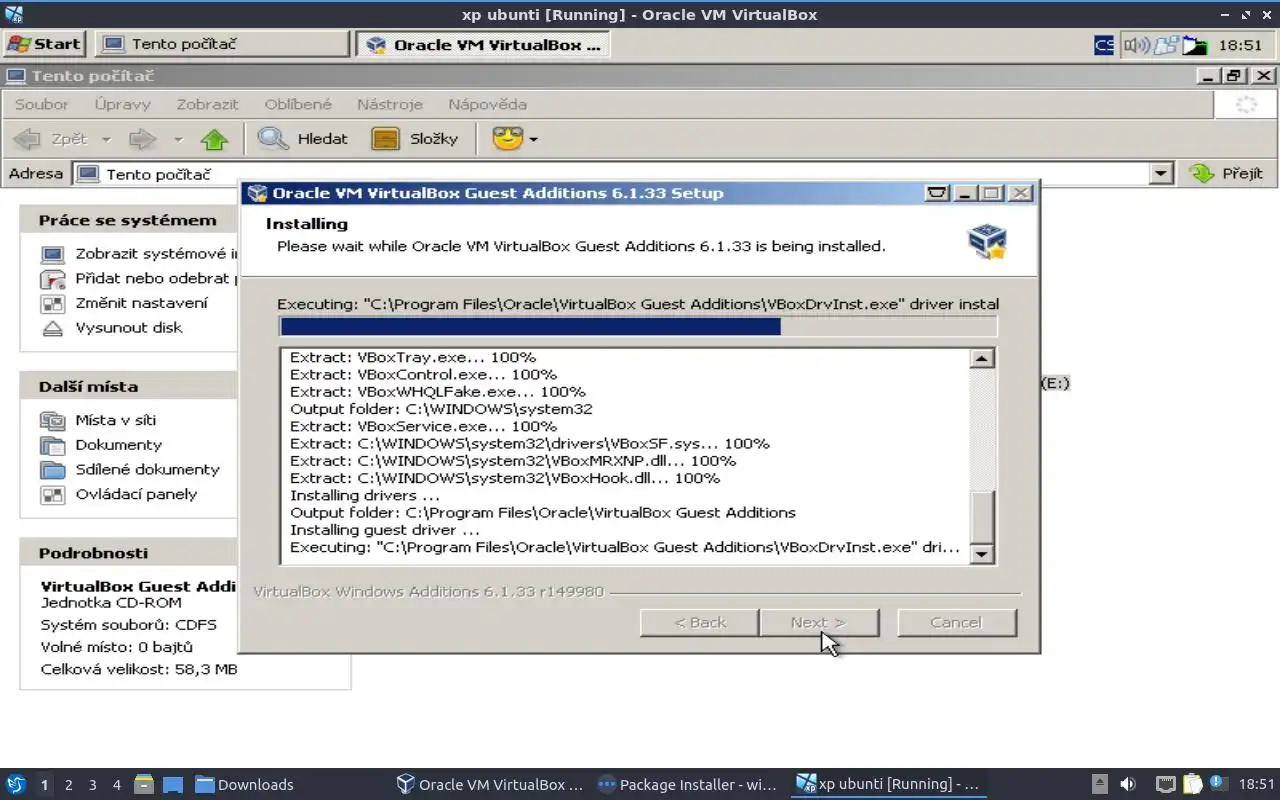
Task: Click the Next button in setup
Action: point(818,622)
